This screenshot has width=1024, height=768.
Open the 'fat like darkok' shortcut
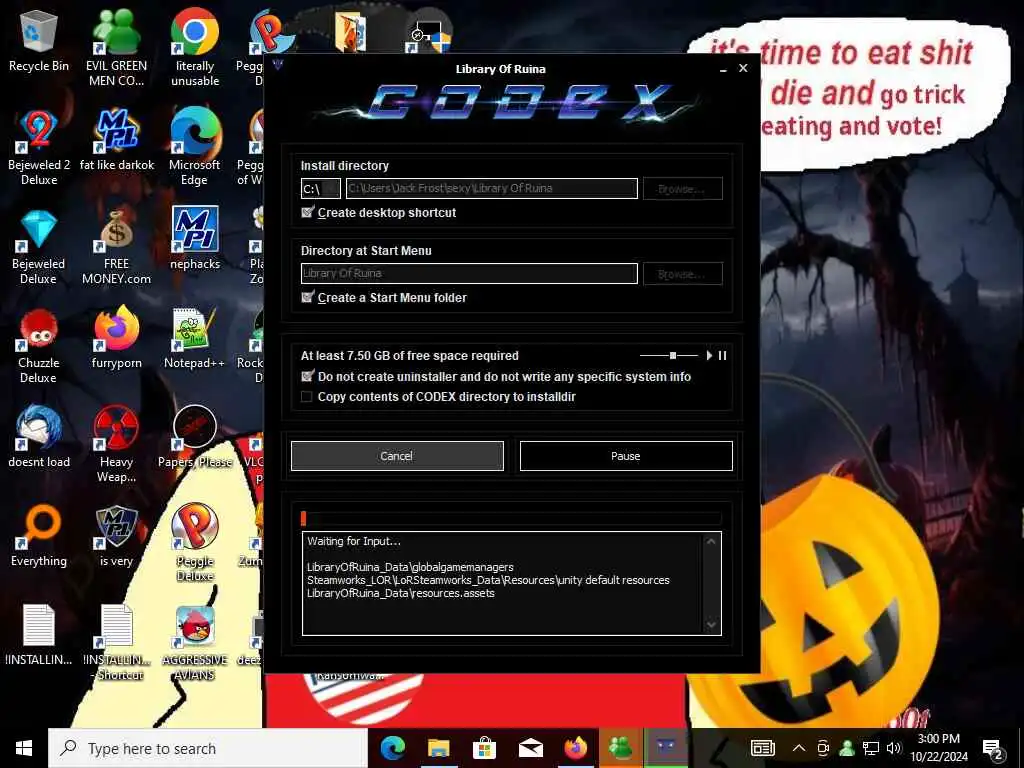pyautogui.click(x=117, y=140)
